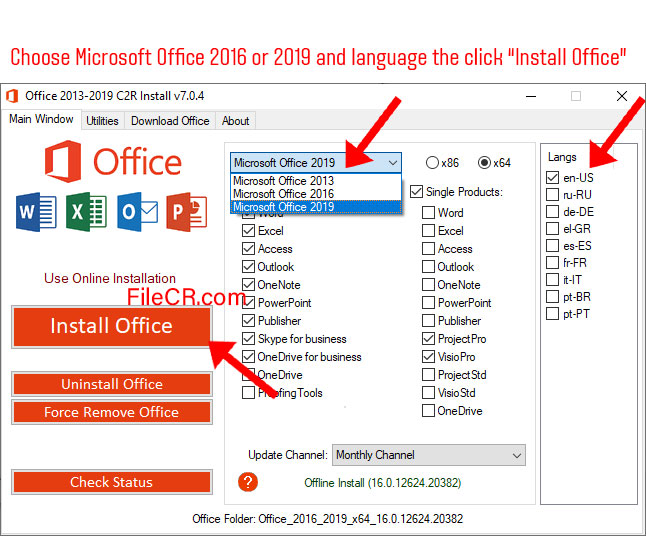Check the ProjectStd checkbox

(428, 374)
